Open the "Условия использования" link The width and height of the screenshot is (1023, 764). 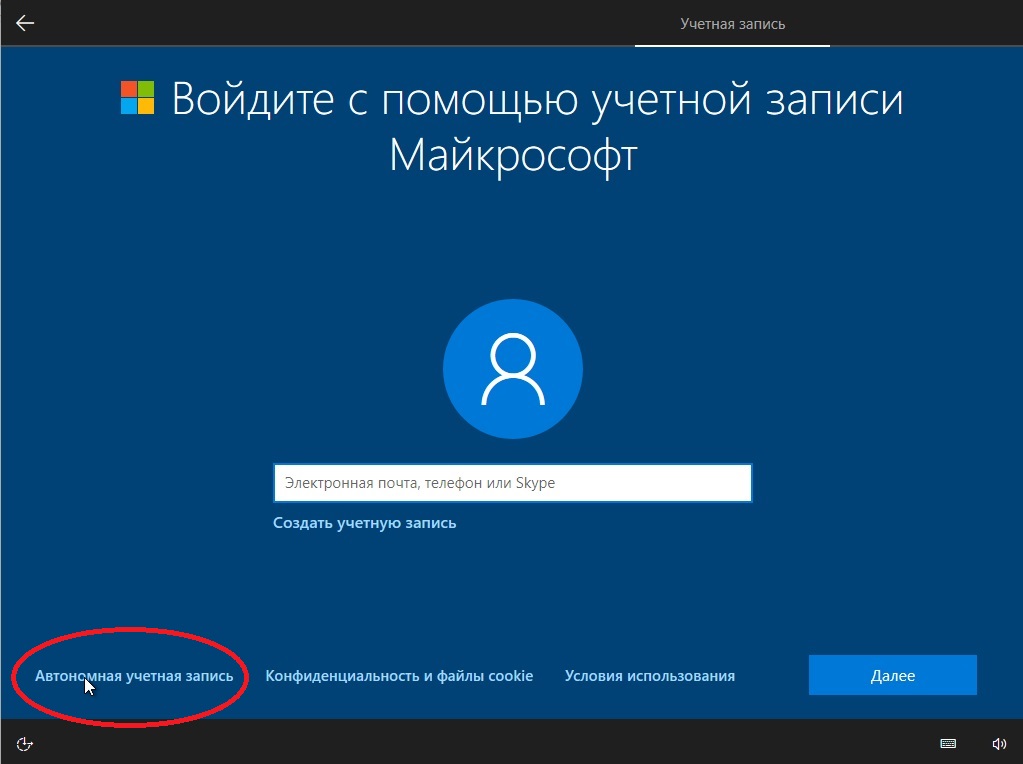tap(649, 676)
